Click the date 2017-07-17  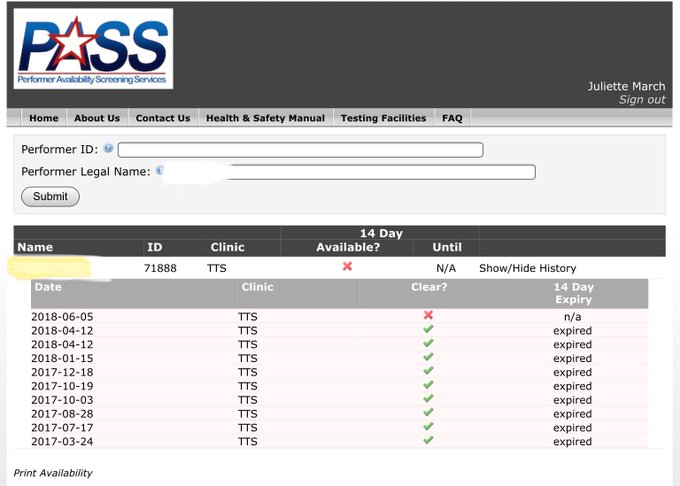[x=62, y=428]
